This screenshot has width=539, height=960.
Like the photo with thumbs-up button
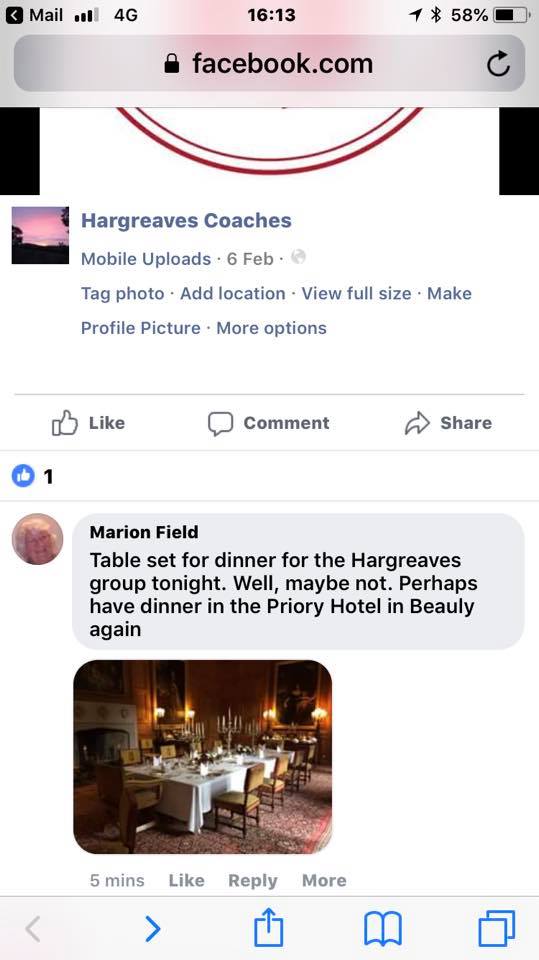click(88, 423)
